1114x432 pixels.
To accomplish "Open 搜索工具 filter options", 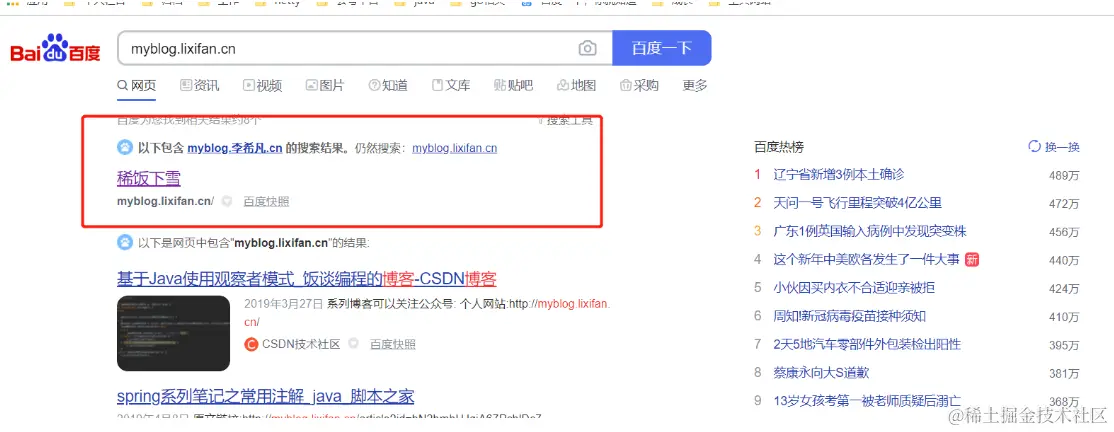I will click(x=566, y=120).
